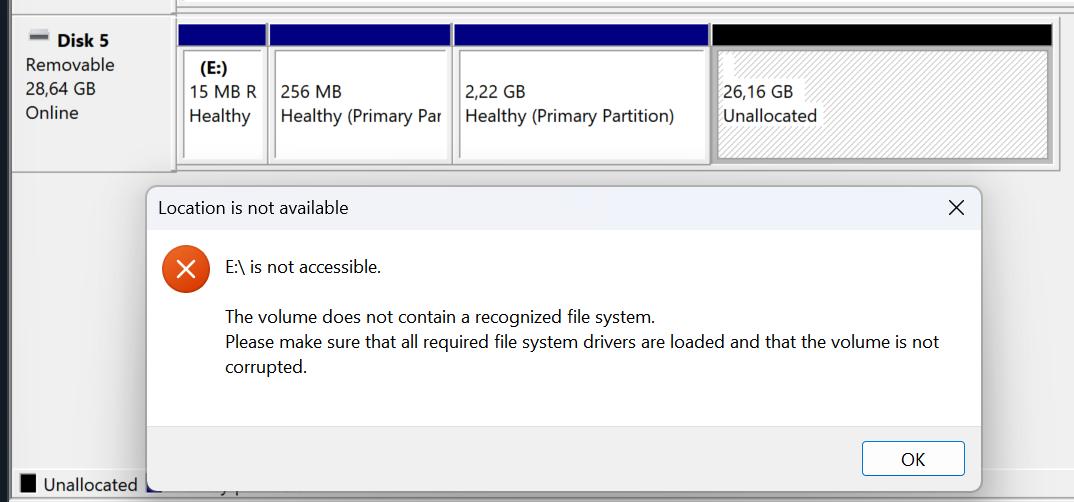Select the 26,16 GB unallocated space
1074x502 pixels.
882,104
